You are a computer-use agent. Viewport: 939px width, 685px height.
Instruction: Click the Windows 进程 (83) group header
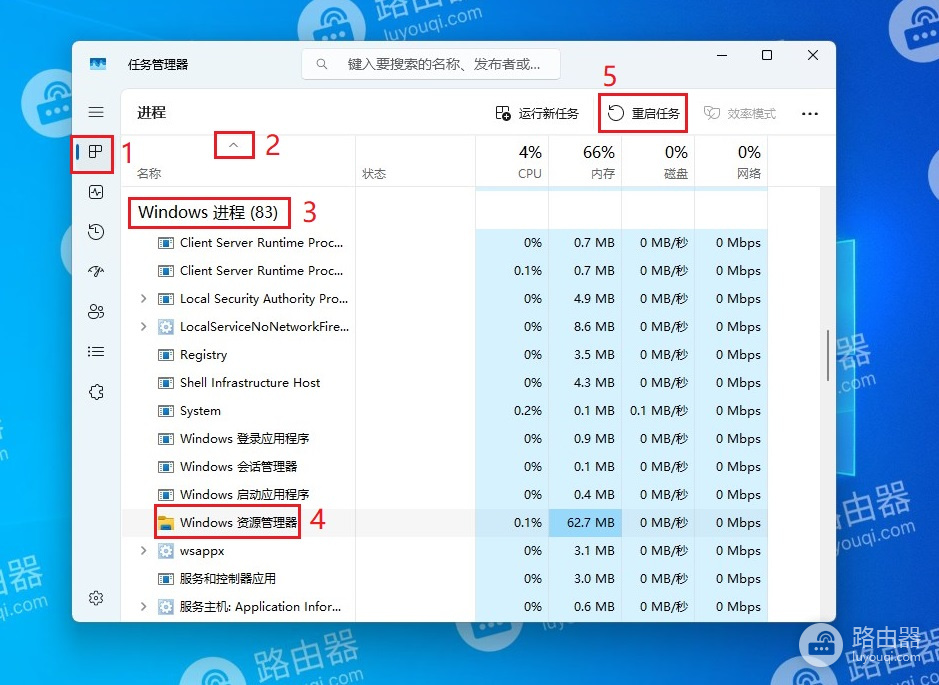click(x=208, y=212)
